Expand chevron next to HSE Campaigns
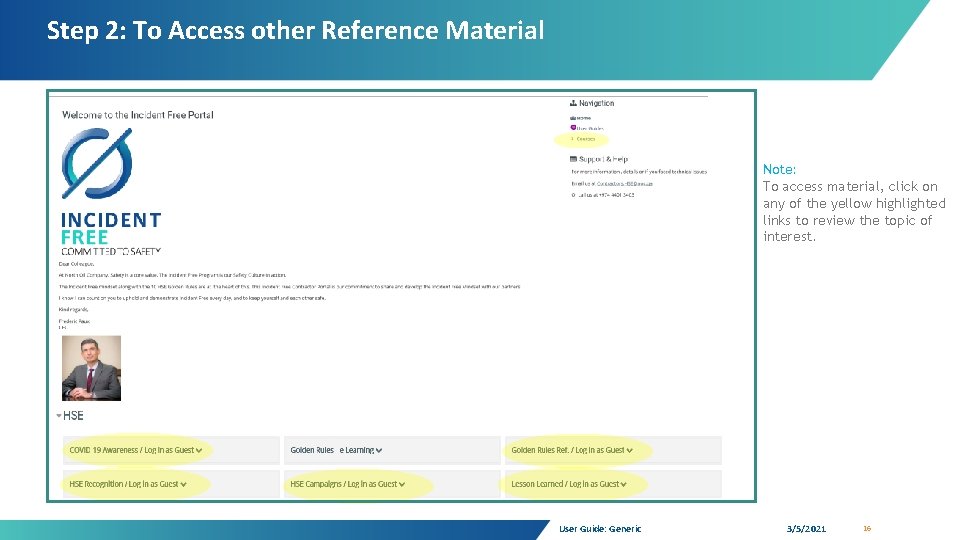The width and height of the screenshot is (960, 540). click(x=402, y=485)
